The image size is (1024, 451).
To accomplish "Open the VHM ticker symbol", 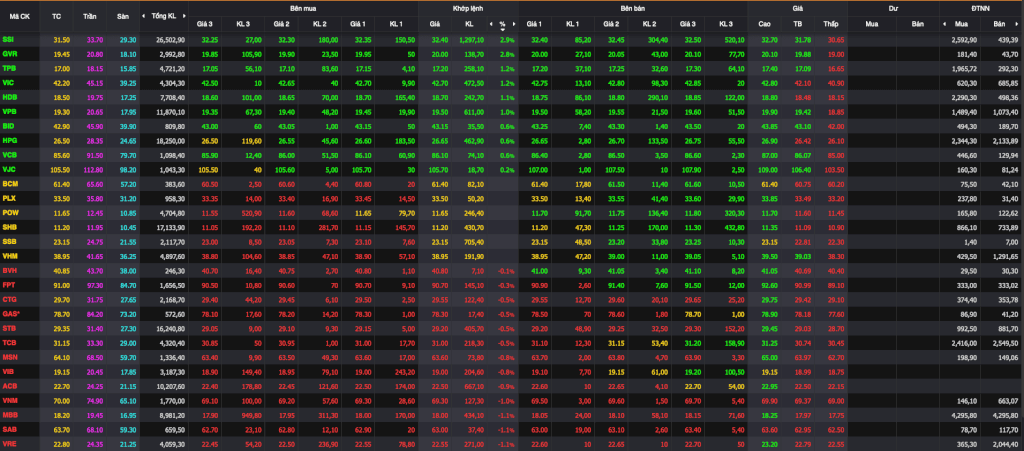I will [x=9, y=255].
